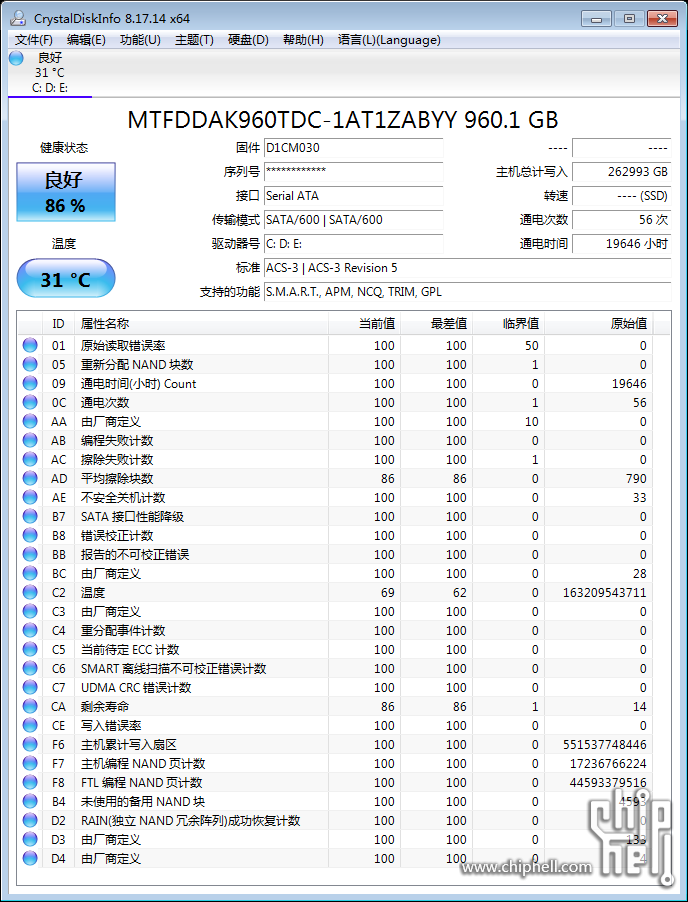Click status orb of row CA 剩余寿命
This screenshot has height=902, width=688.
click(30, 706)
